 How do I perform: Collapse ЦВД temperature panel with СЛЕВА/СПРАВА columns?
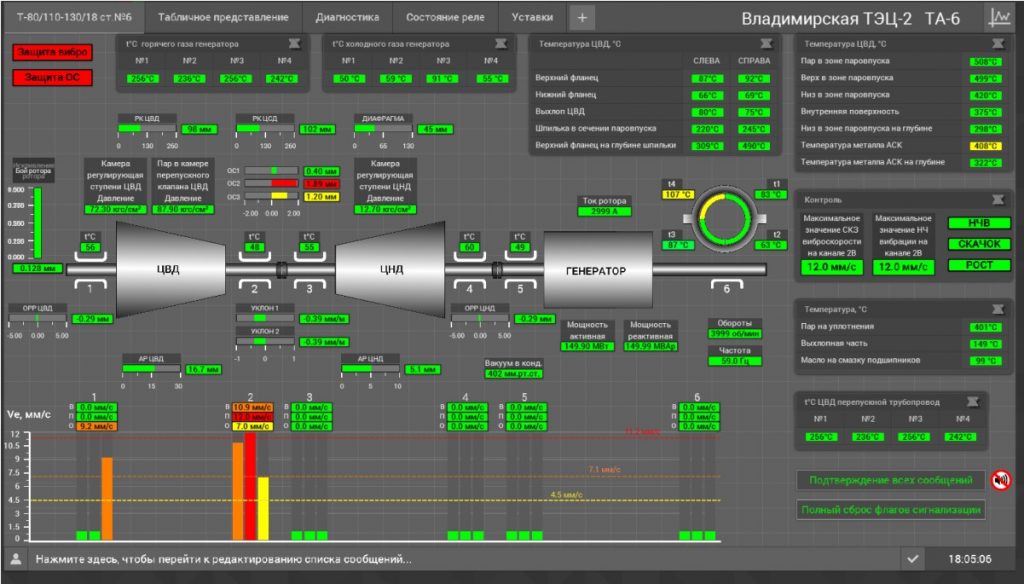(x=766, y=44)
